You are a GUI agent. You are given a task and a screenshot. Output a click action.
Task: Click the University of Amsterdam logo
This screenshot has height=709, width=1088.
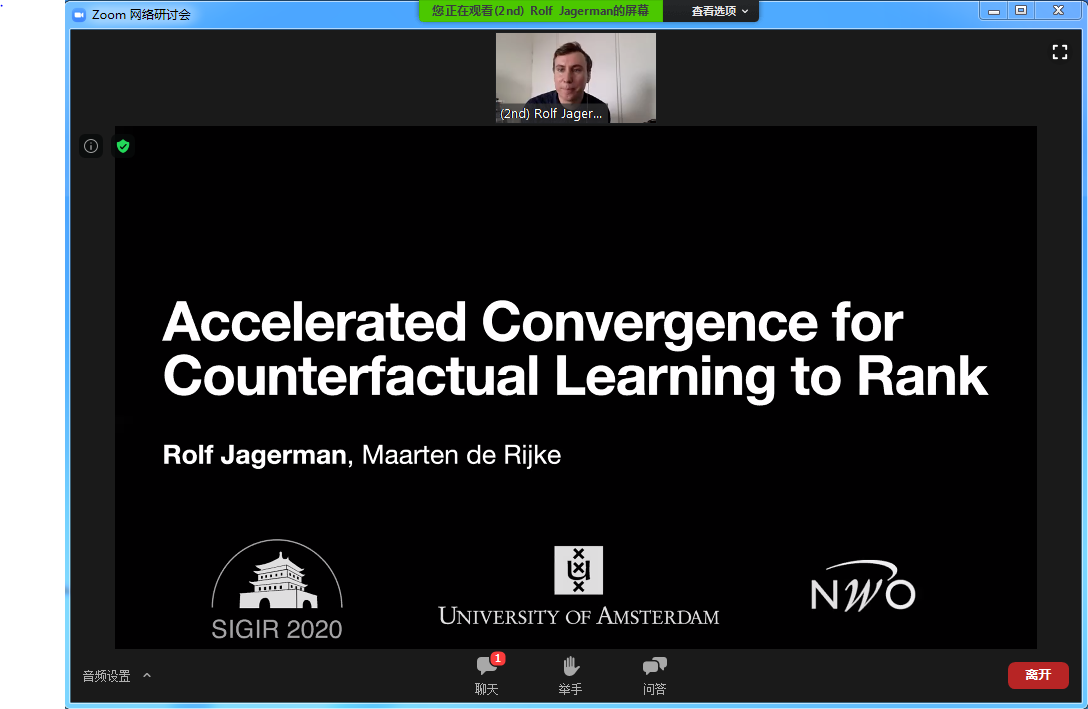[578, 586]
